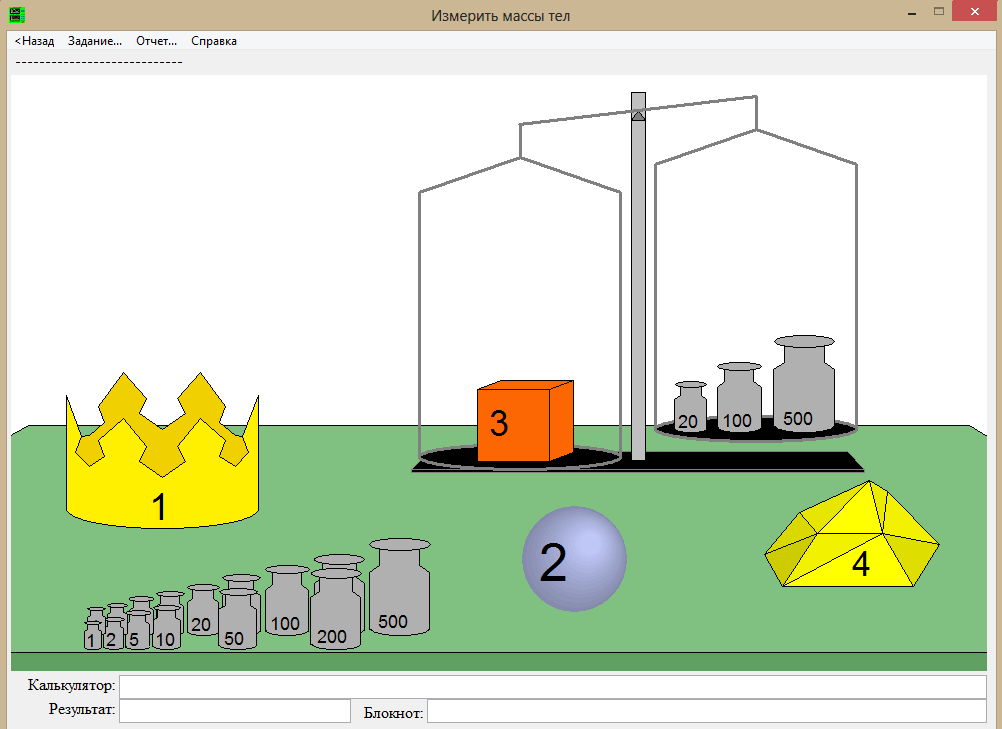Viewport: 1002px width, 729px height.
Task: Pick the 1 gram weight on the table
Action: pyautogui.click(x=93, y=637)
